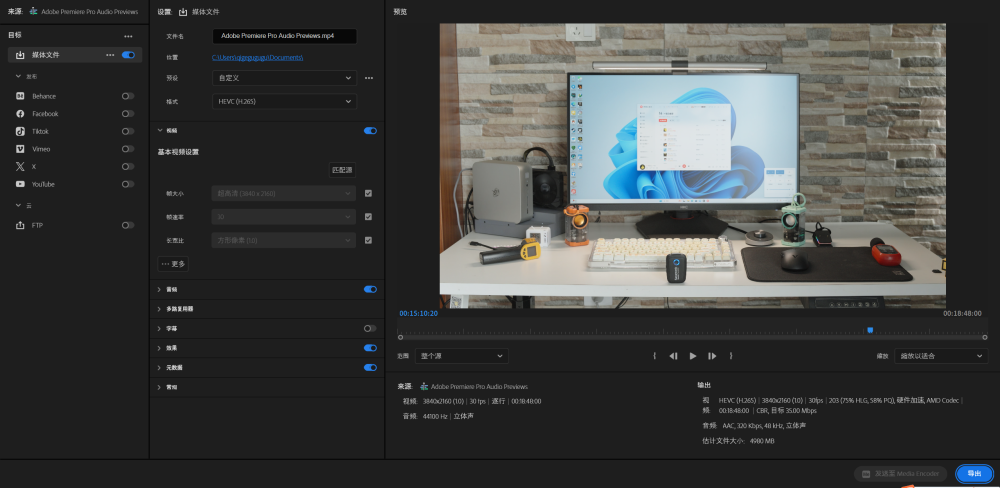Open the Documents output location link

[258, 57]
